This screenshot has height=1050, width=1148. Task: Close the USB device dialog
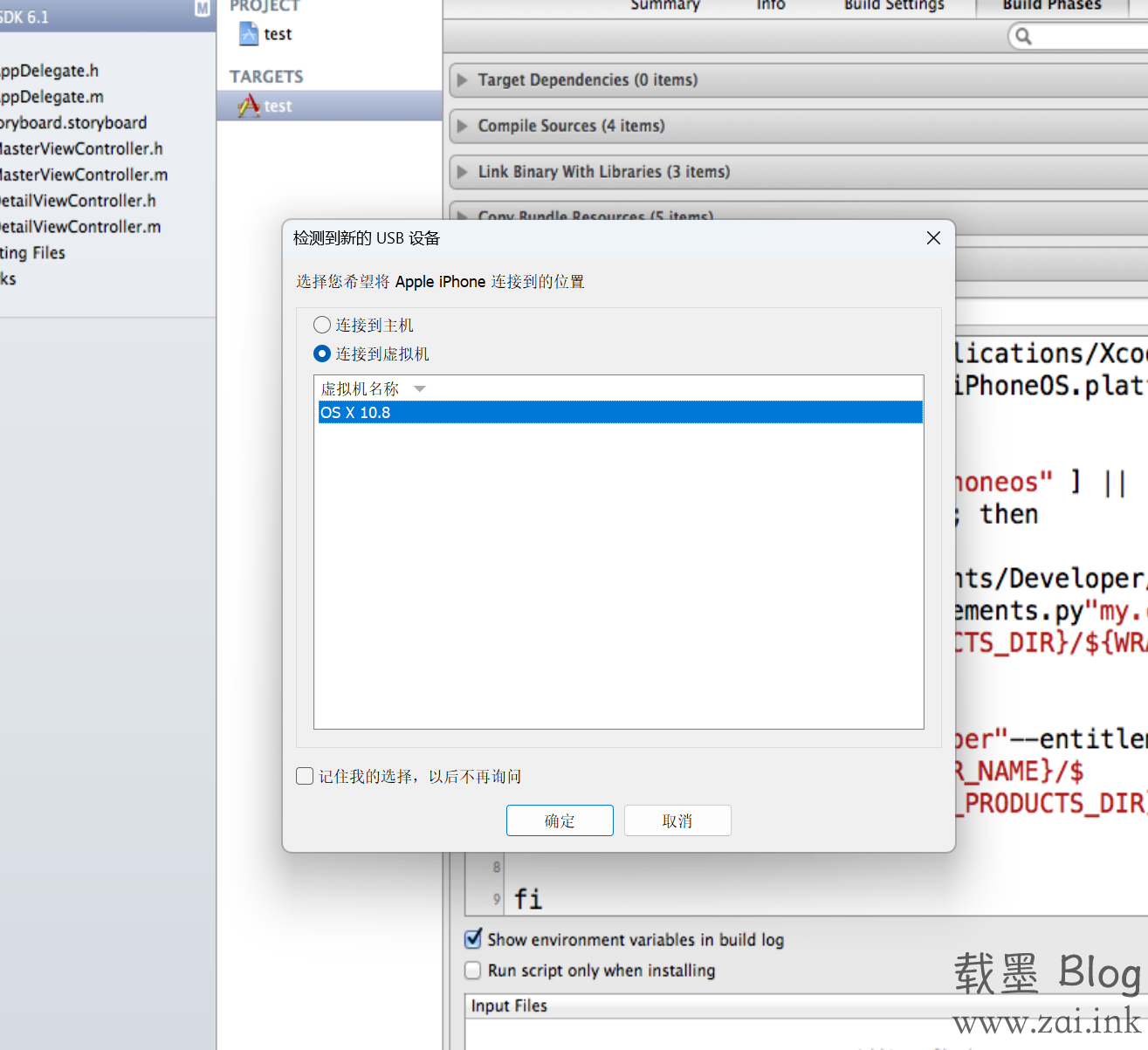933,238
